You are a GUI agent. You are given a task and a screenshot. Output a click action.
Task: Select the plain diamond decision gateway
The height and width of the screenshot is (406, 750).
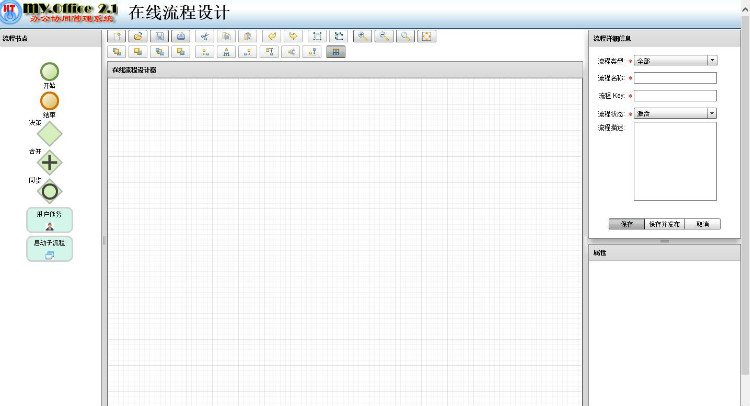50,134
